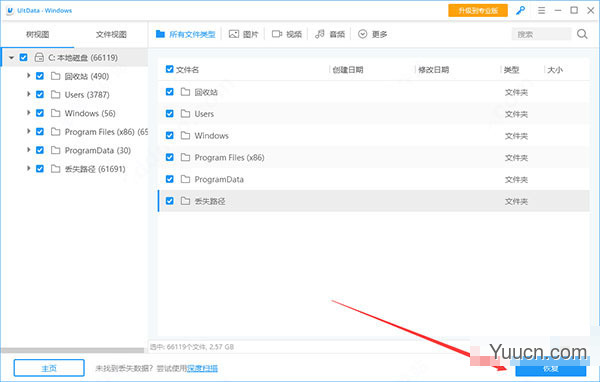600x382 pixels.
Task: Filter by 音频 file type
Action: (330, 34)
